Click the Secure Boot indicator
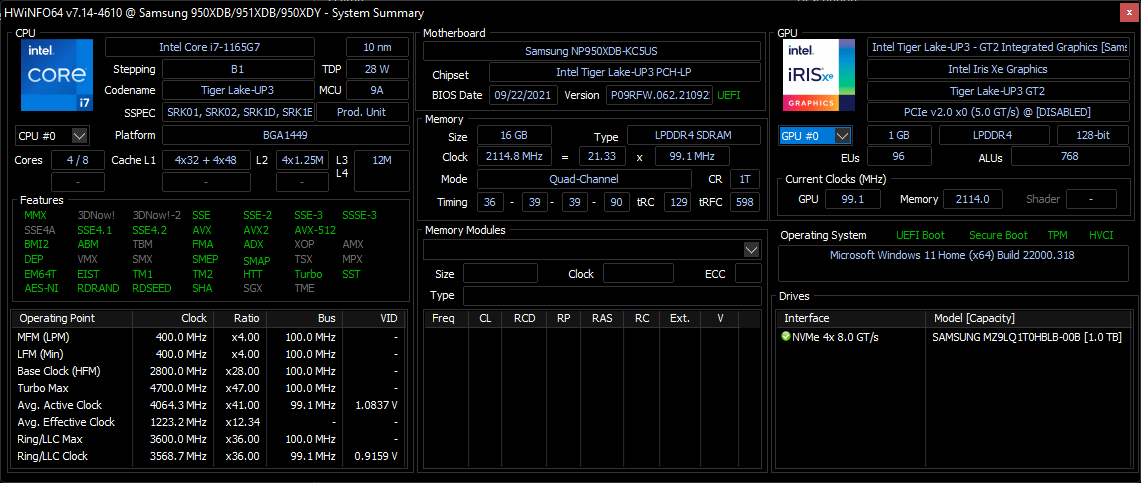Viewport: 1141px width, 483px height. (997, 235)
